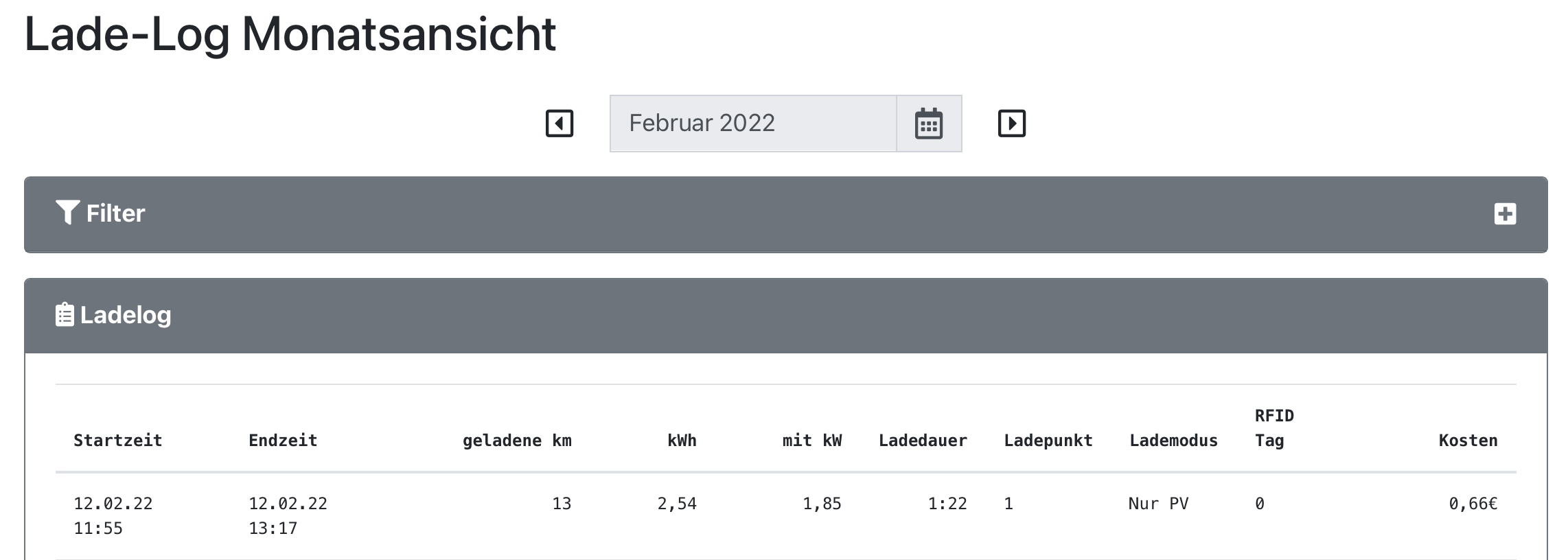Click the Ladelog clipboard icon
Image resolution: width=1568 pixels, height=560 pixels.
pos(65,315)
